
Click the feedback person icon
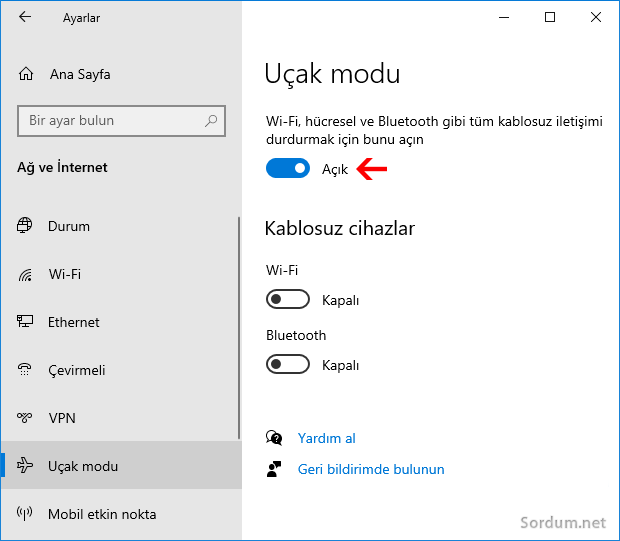pyautogui.click(x=274, y=469)
